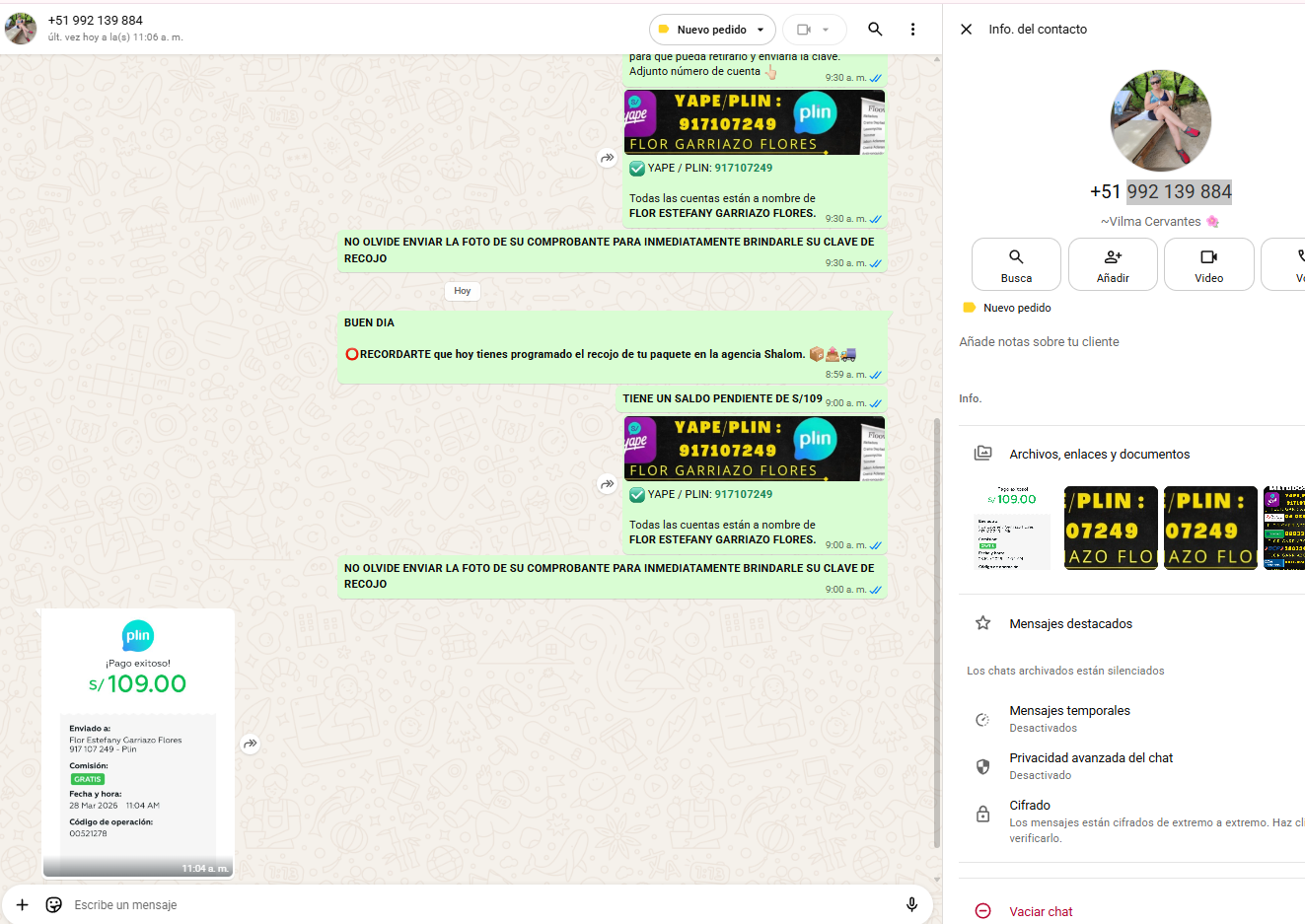Viewport: 1305px width, 924px height.
Task: Open Archivos, enlaces y documentos section
Action: 1099,454
